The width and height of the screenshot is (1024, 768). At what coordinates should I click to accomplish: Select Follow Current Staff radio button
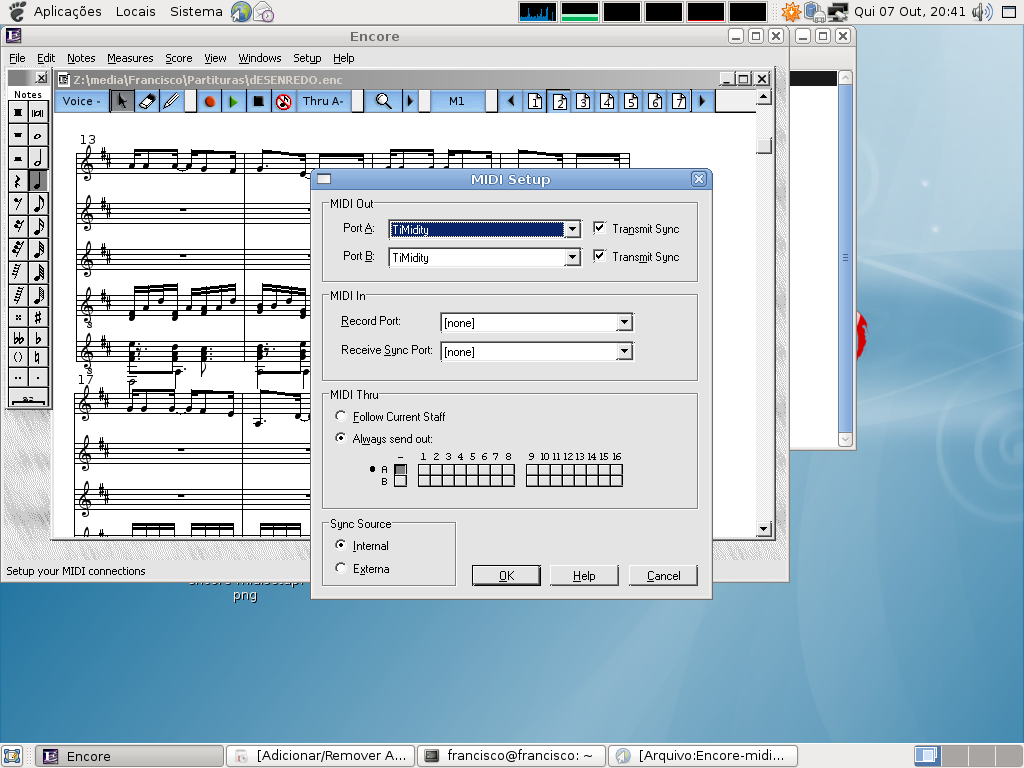341,416
